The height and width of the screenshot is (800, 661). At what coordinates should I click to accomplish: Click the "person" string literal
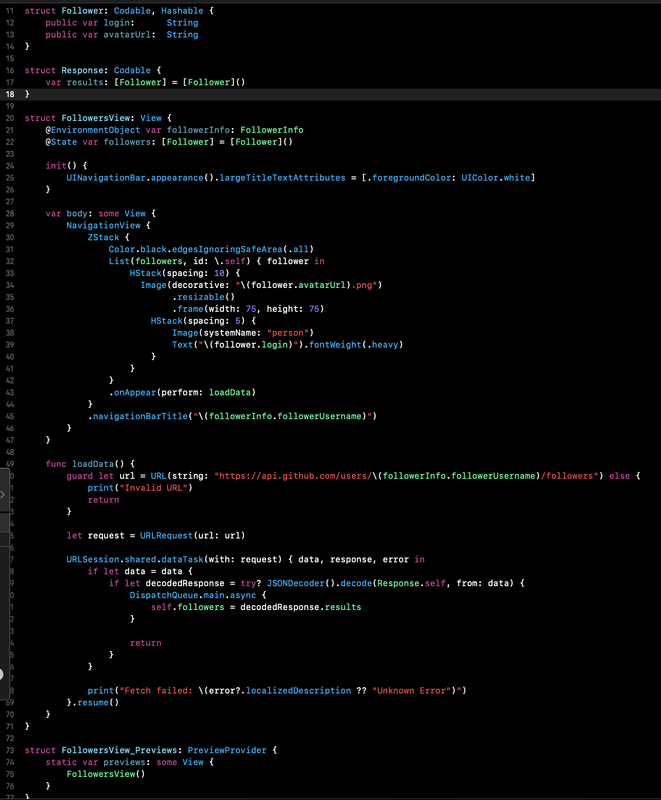pyautogui.click(x=288, y=333)
